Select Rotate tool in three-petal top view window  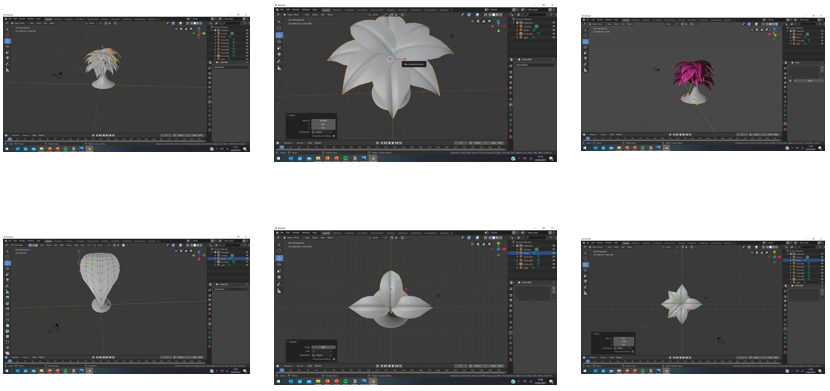[x=279, y=265]
